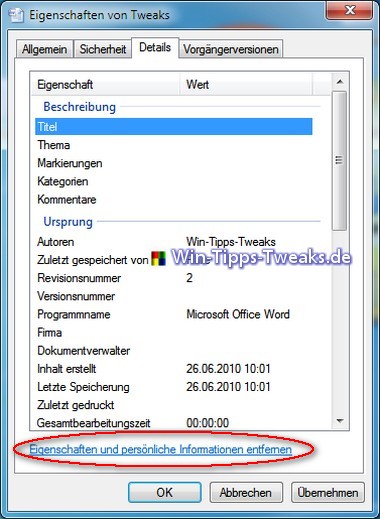The image size is (380, 519).
Task: Click the Inhalt erstellt date value
Action: tap(228, 369)
